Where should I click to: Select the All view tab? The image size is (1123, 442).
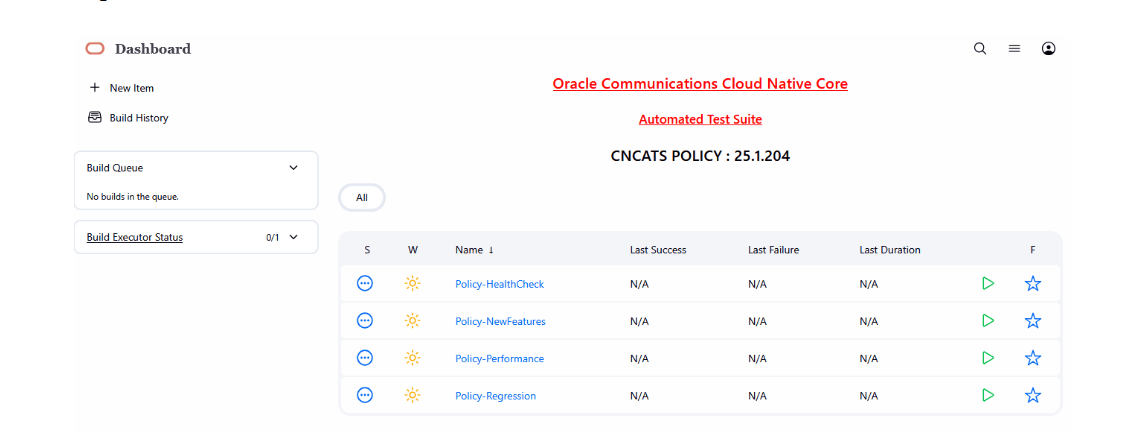click(362, 198)
